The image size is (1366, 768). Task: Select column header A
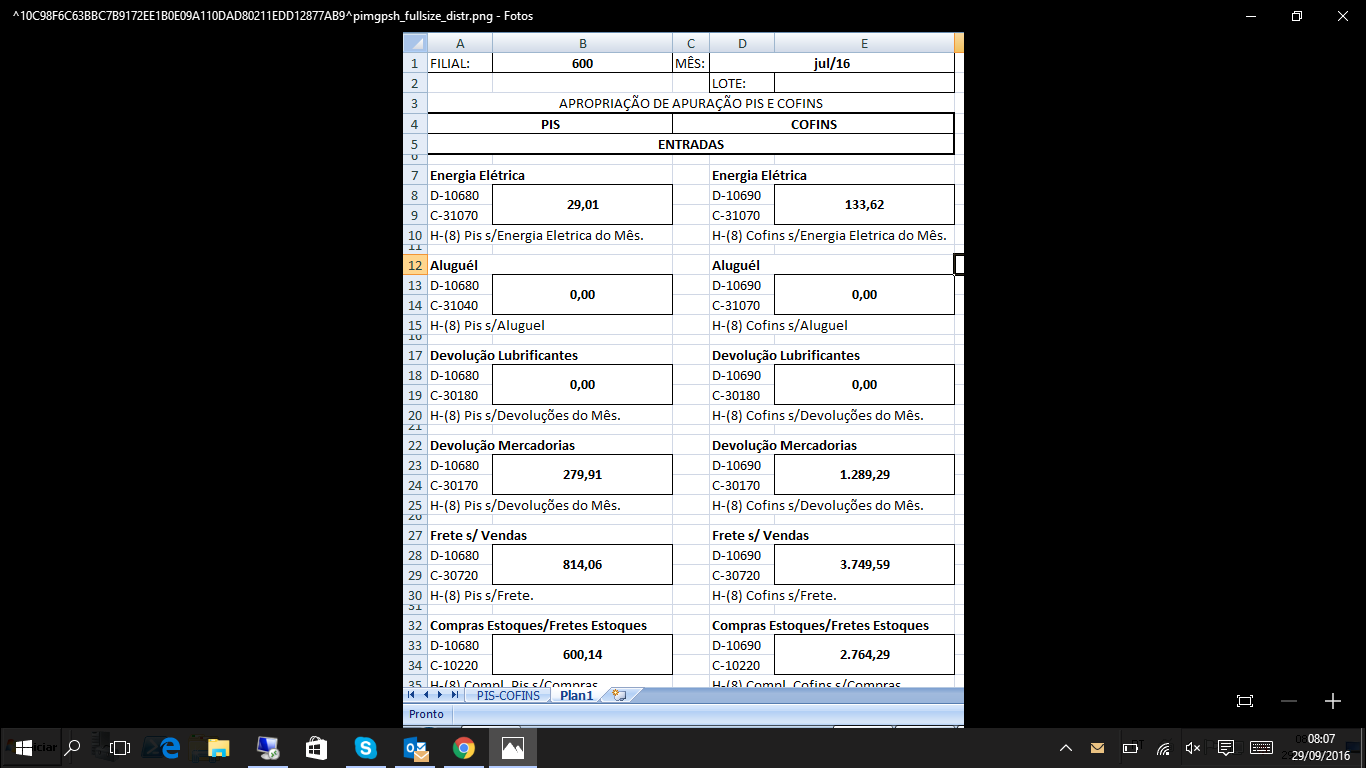[x=460, y=43]
